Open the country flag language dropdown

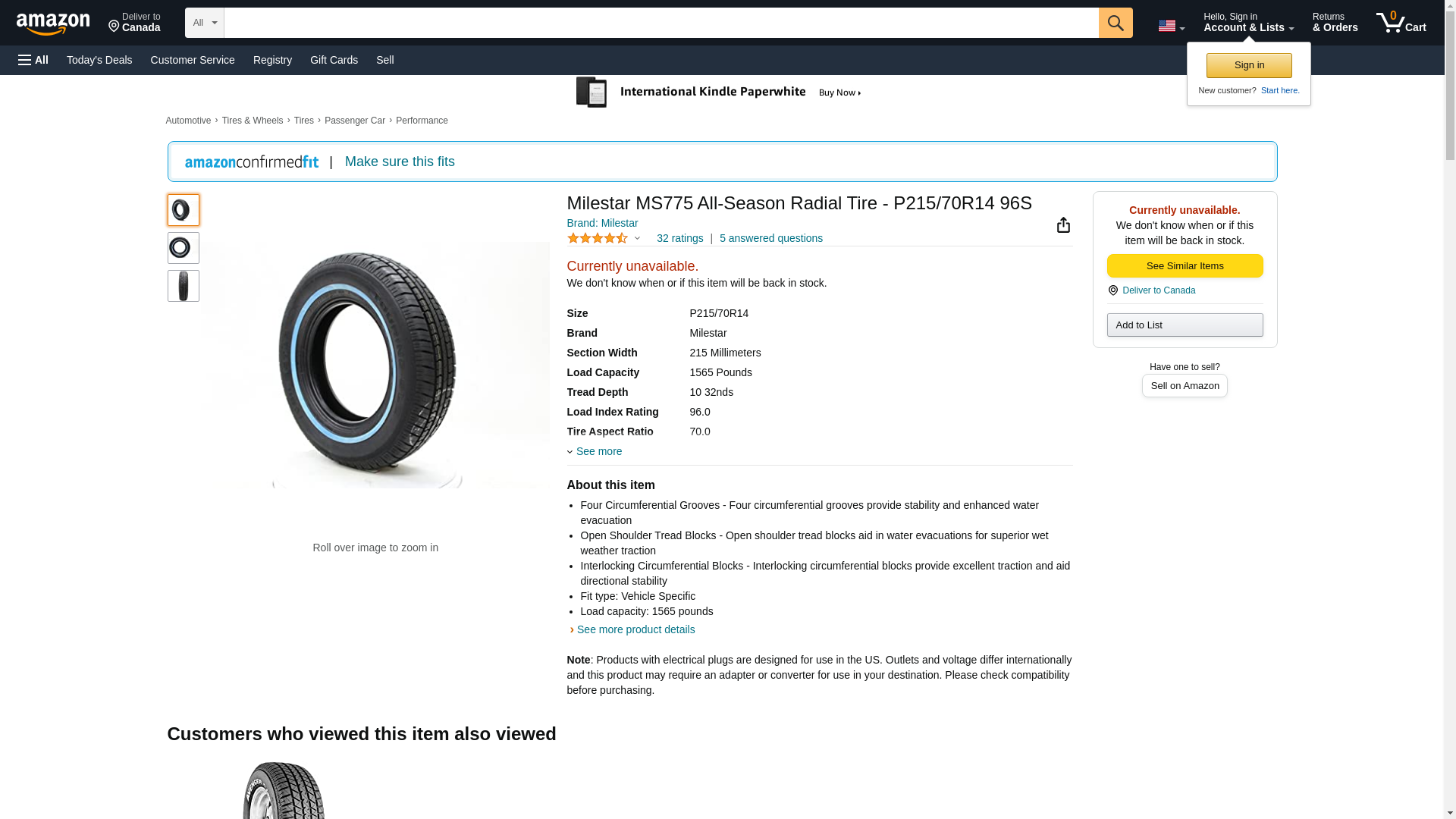tap(1171, 26)
